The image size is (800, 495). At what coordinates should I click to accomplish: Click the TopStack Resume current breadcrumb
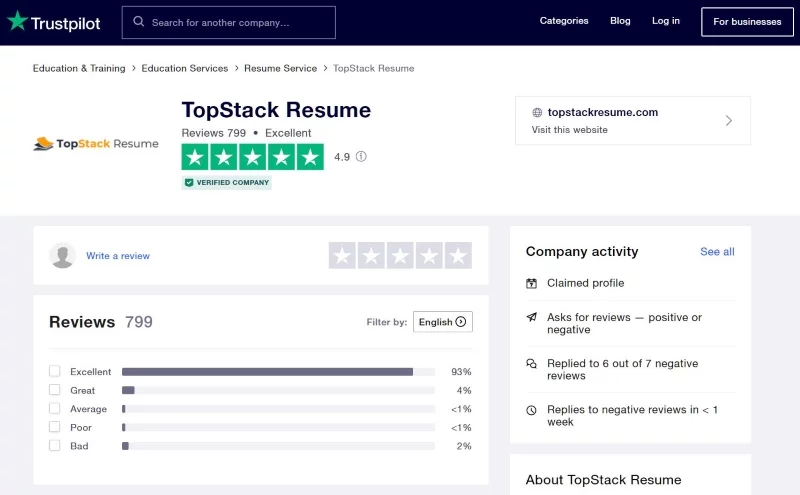[374, 68]
